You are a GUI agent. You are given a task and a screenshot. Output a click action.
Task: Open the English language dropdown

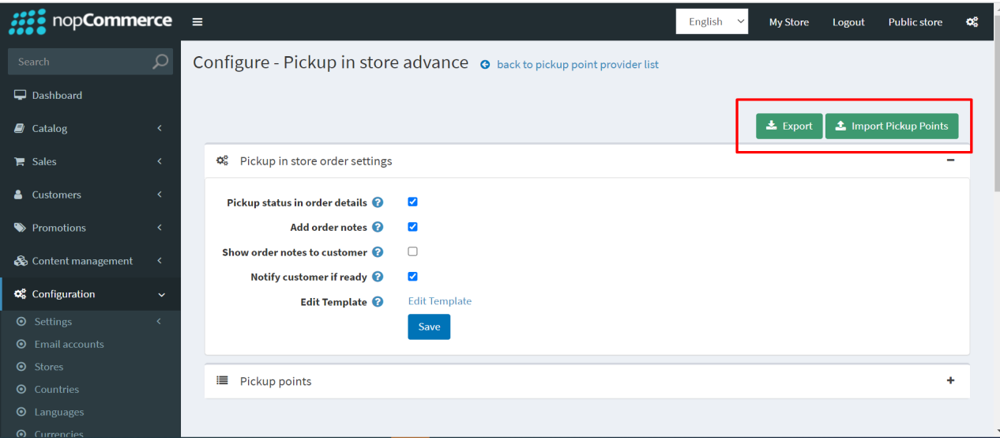click(712, 22)
